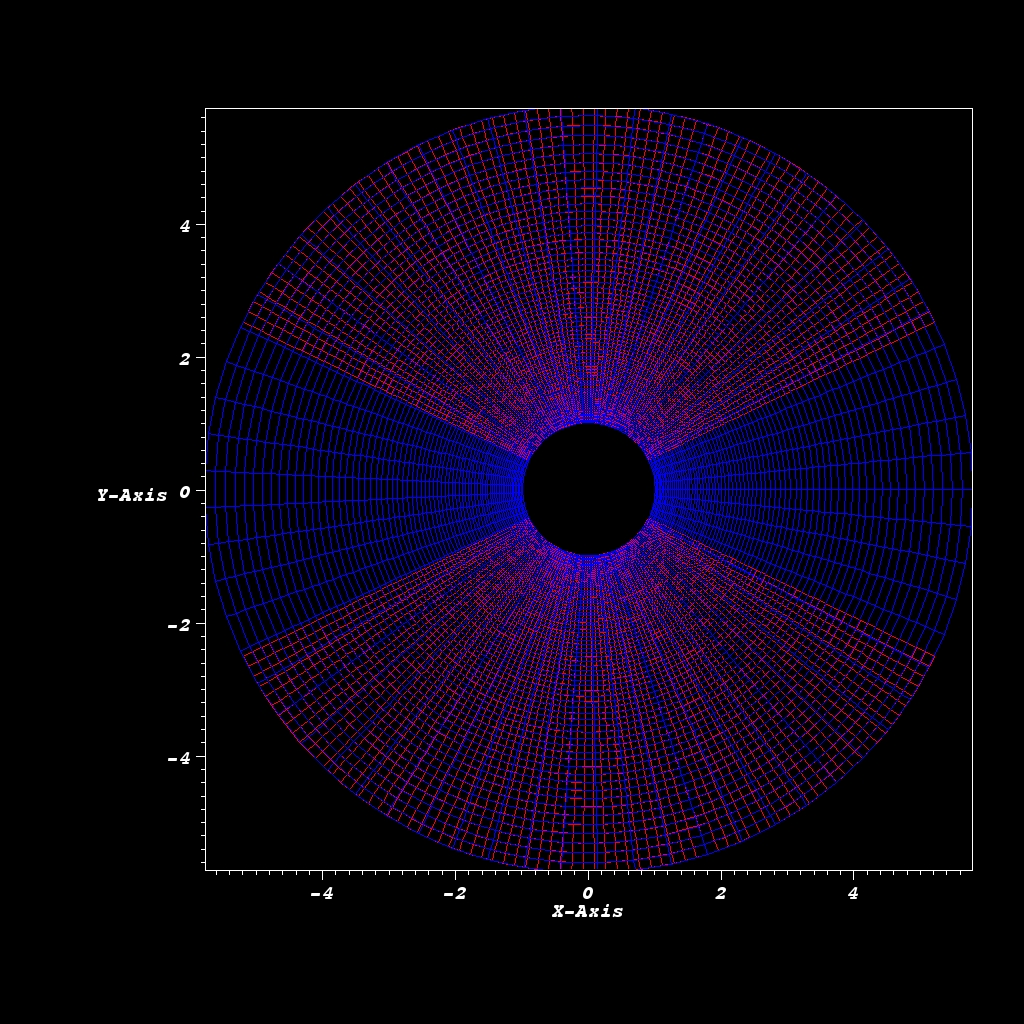
Task: Click the X-axis tick label 0
Action: (588, 893)
